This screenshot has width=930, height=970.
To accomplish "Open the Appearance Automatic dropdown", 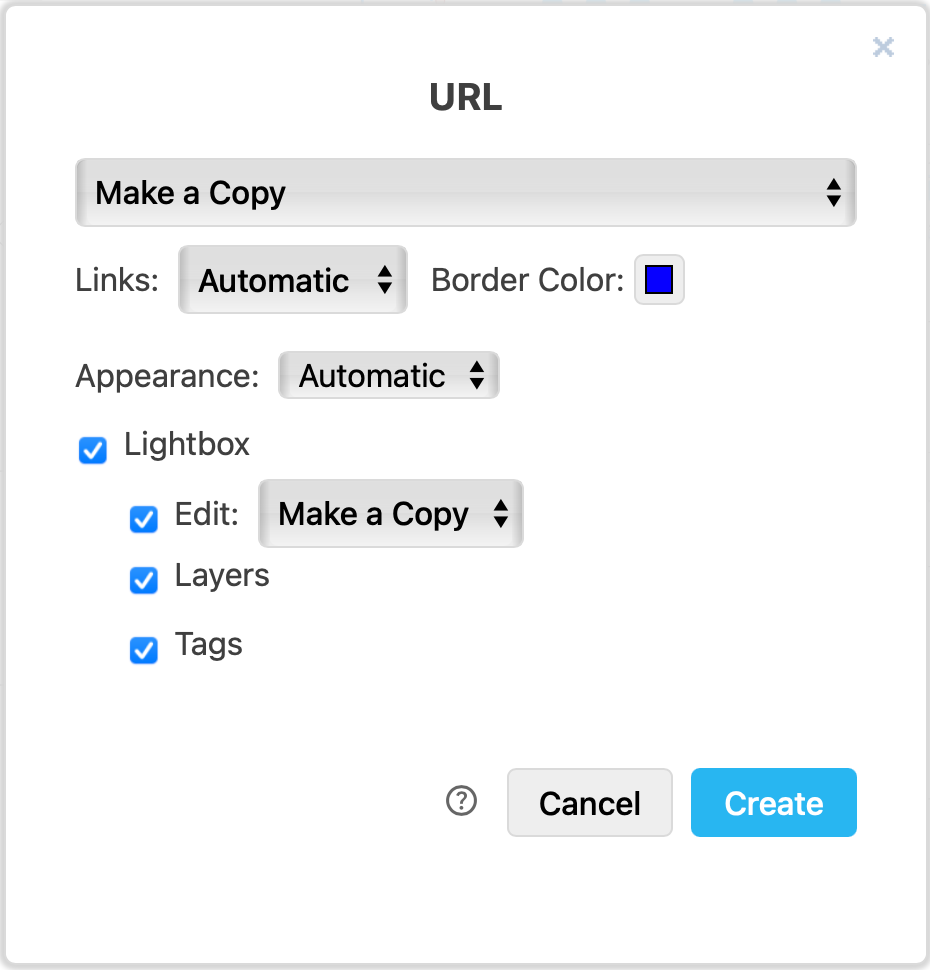I will (388, 376).
